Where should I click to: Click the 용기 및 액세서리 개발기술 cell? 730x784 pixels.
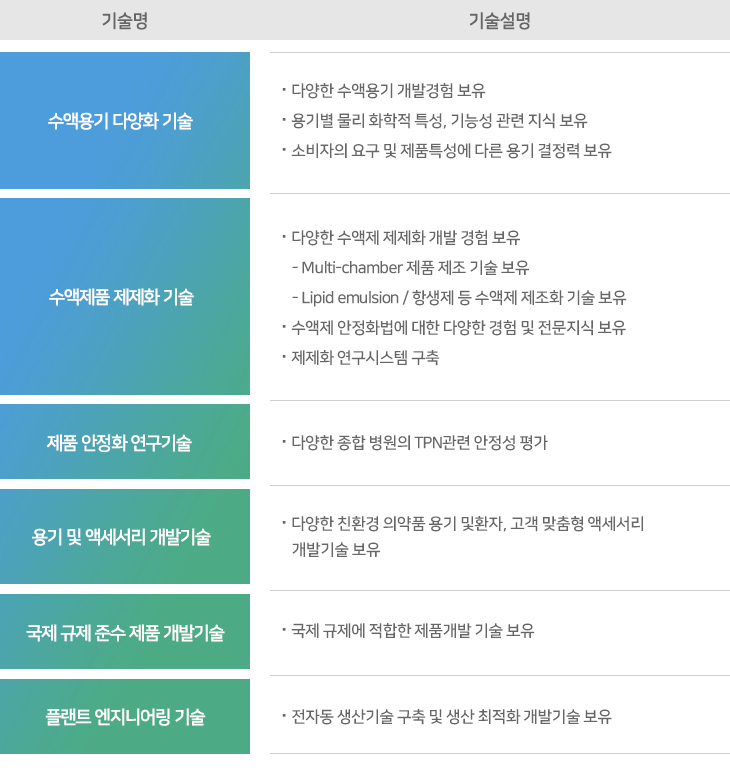point(125,537)
